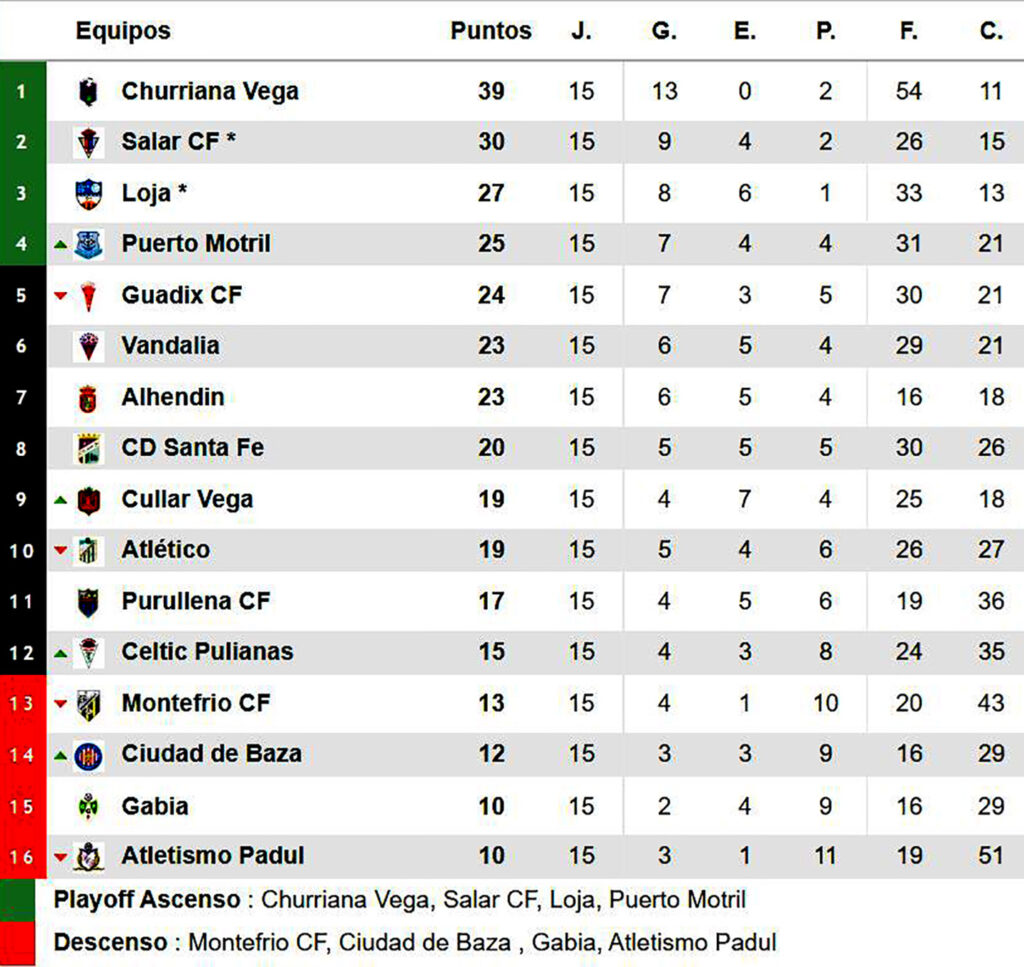Select the Celtic Pulianas team name
This screenshot has width=1024, height=967.
point(207,652)
